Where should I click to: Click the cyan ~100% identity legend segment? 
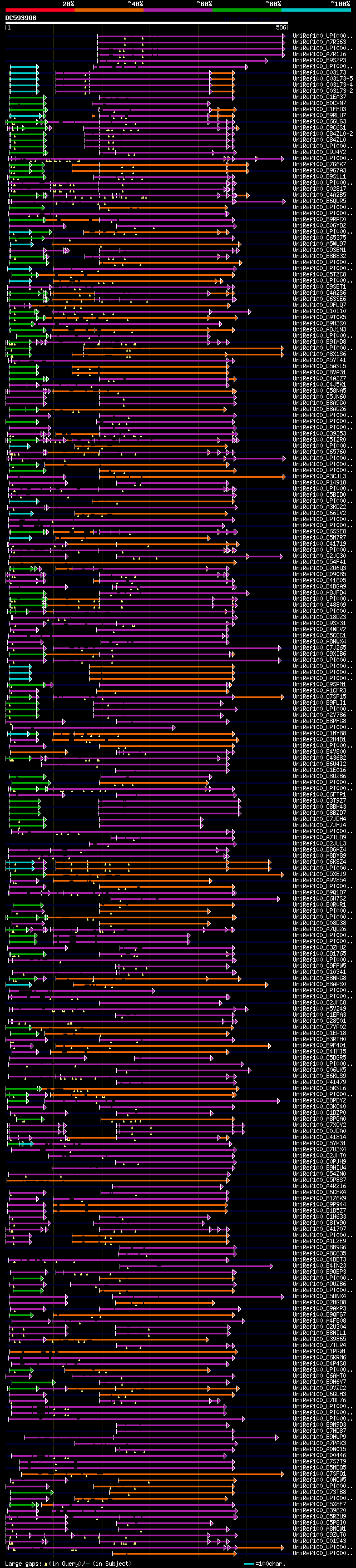click(317, 11)
